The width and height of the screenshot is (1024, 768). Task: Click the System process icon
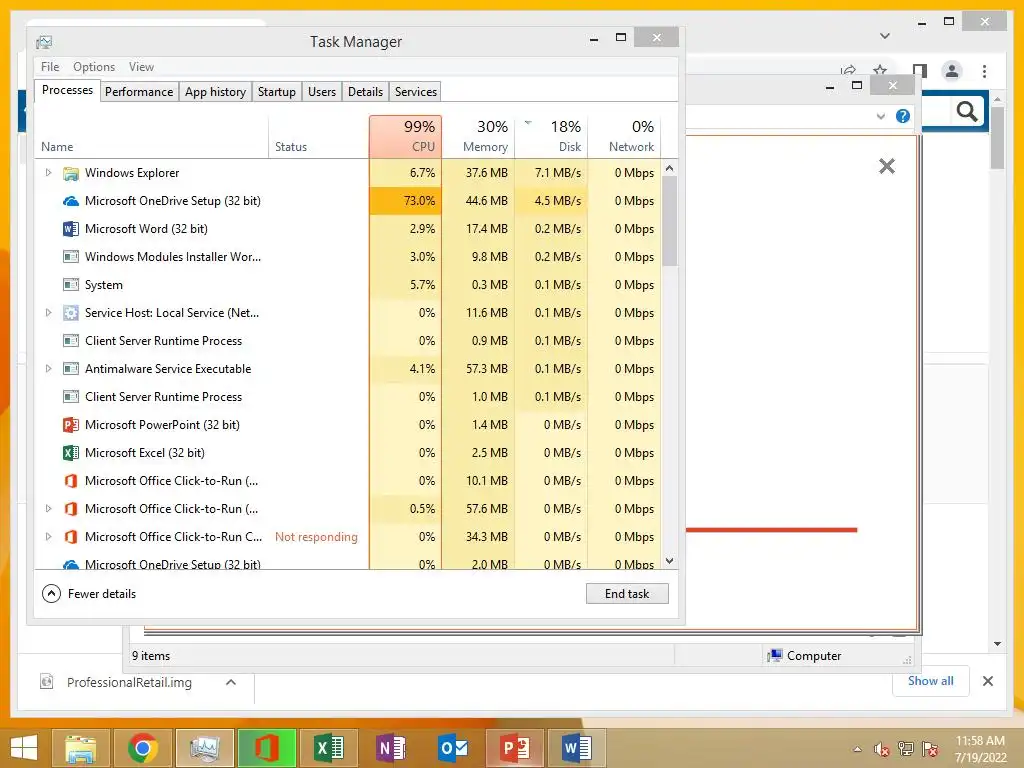tap(71, 285)
